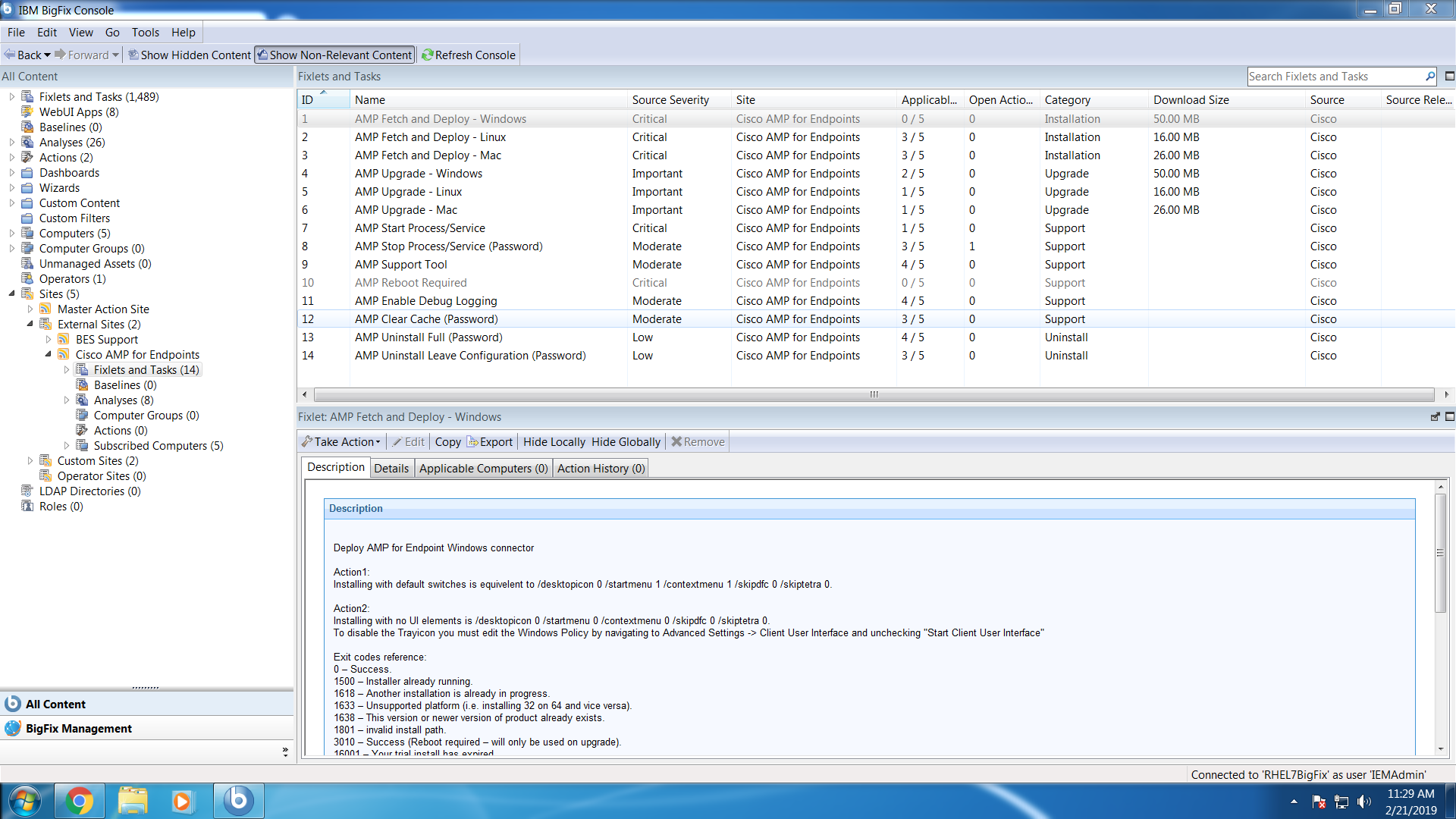Select the Take Action tool icon

click(308, 441)
